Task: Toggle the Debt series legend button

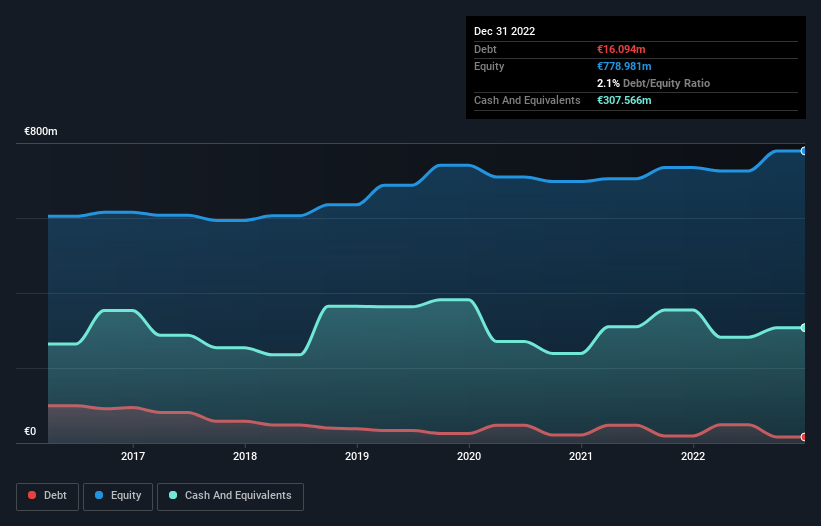Action: tap(48, 496)
